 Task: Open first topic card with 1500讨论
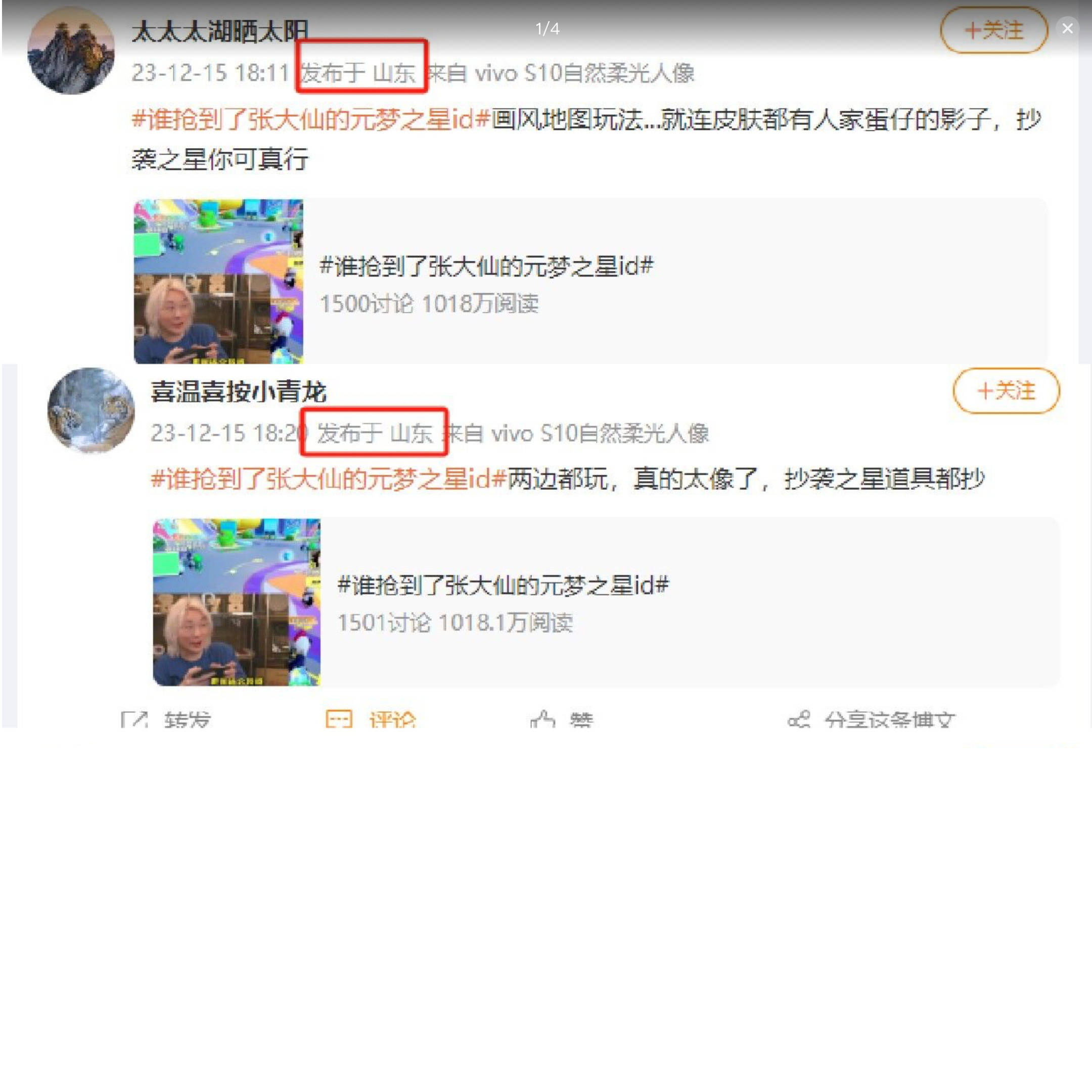click(x=590, y=282)
